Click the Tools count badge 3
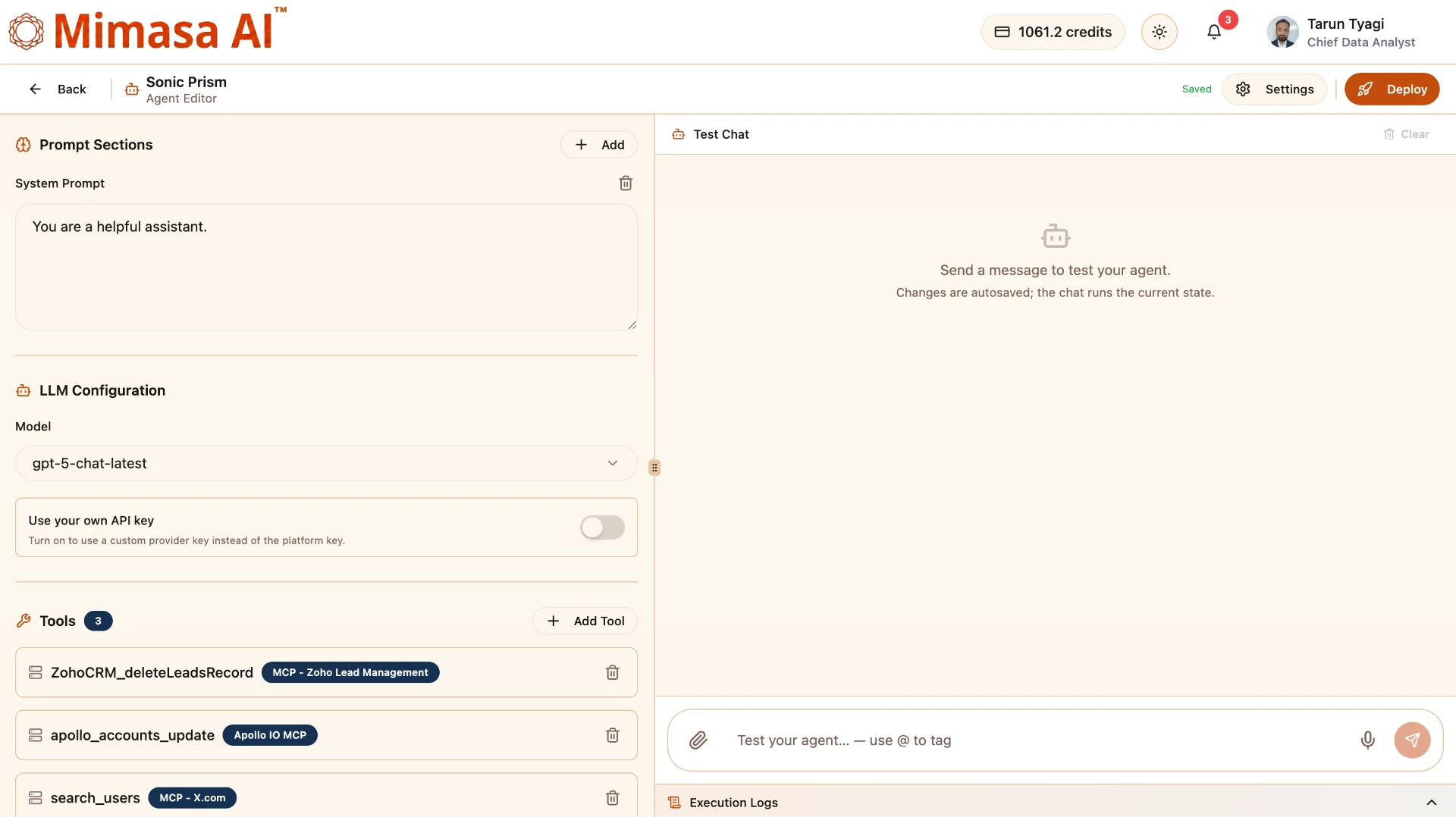Image resolution: width=1456 pixels, height=817 pixels. pyautogui.click(x=98, y=621)
